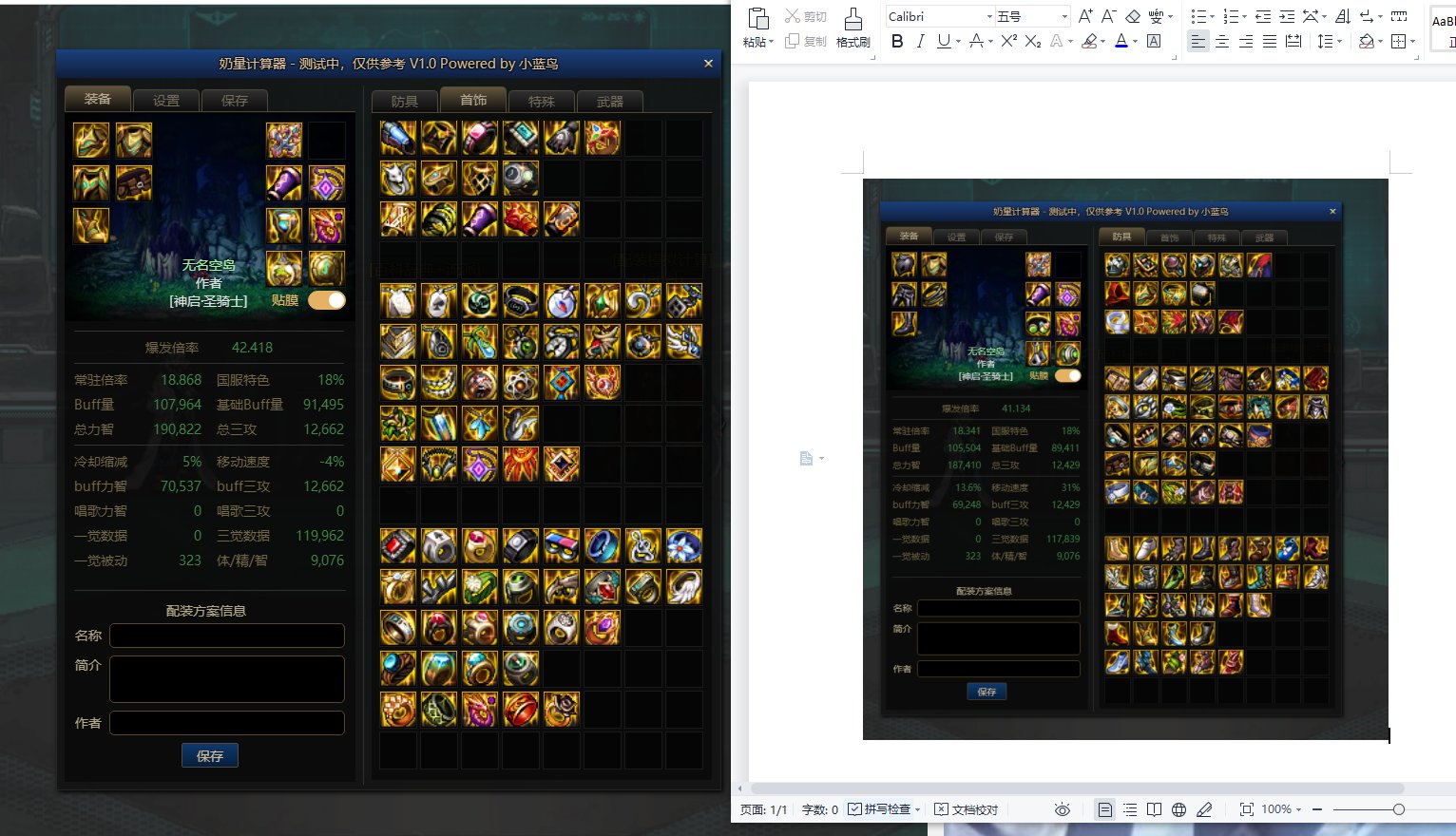This screenshot has height=836, width=1456.
Task: Clear formatting with the eraser icon
Action: click(1133, 16)
